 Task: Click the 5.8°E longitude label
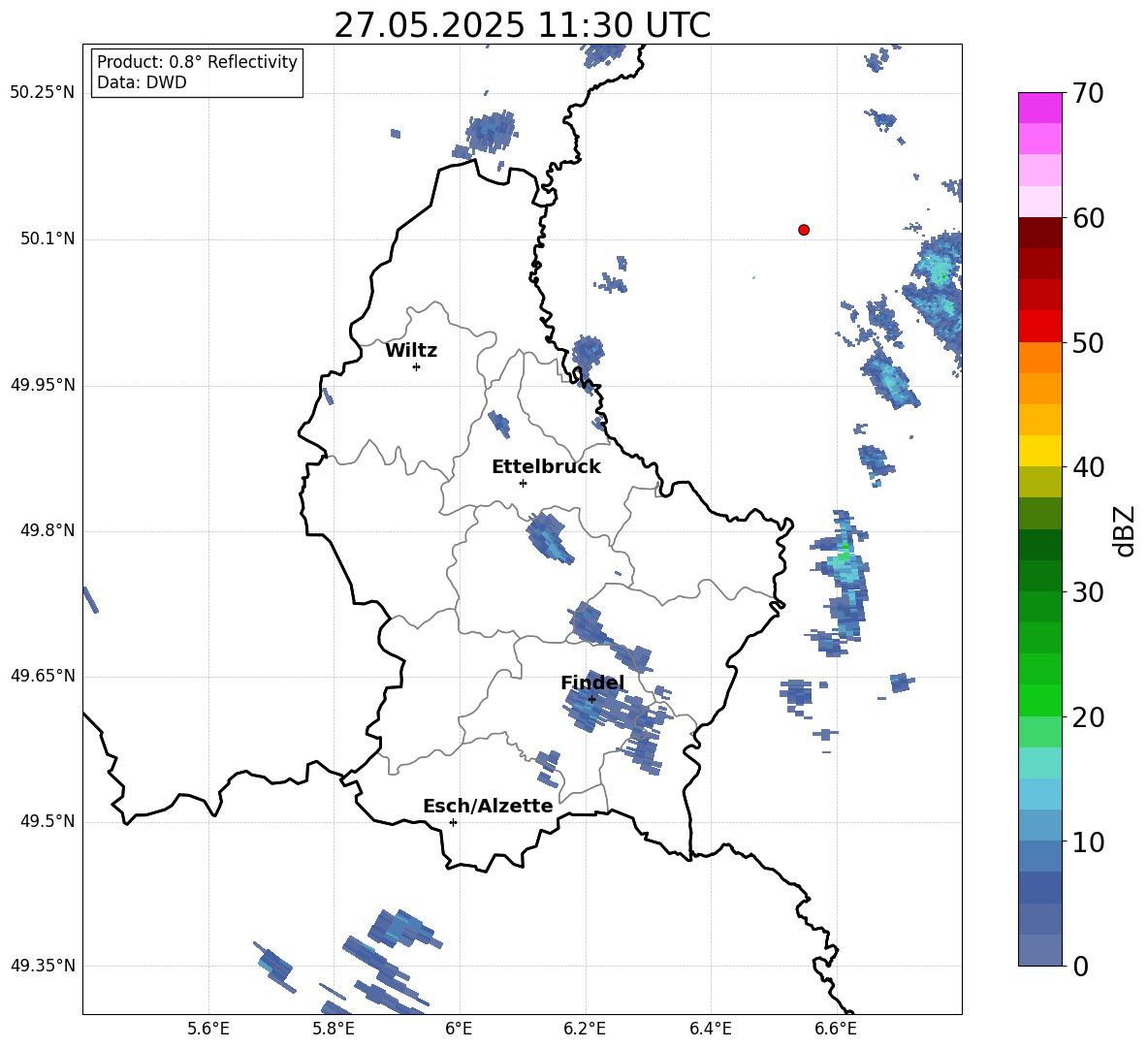click(x=334, y=1029)
